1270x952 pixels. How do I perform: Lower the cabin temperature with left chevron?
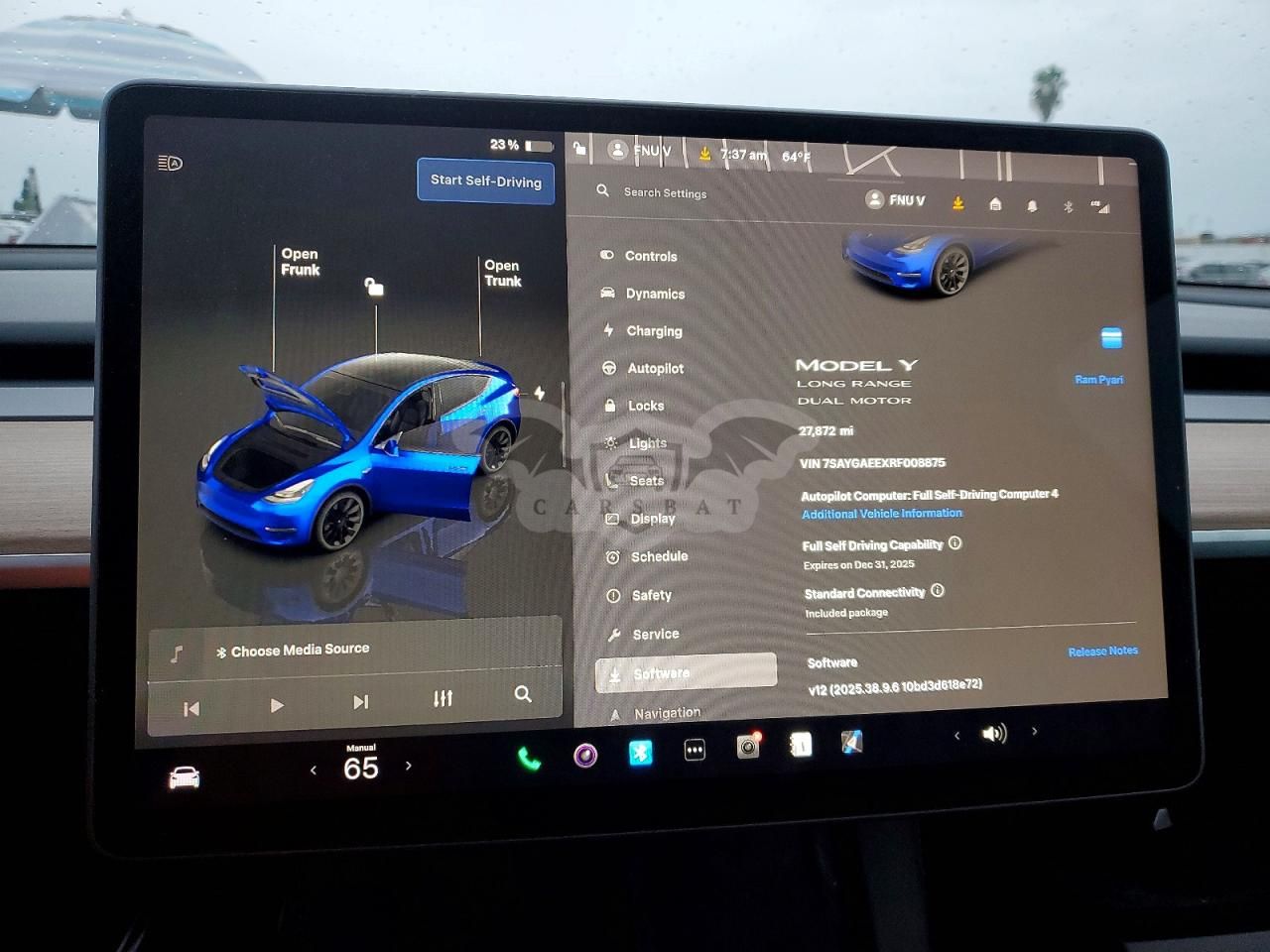pyautogui.click(x=314, y=770)
